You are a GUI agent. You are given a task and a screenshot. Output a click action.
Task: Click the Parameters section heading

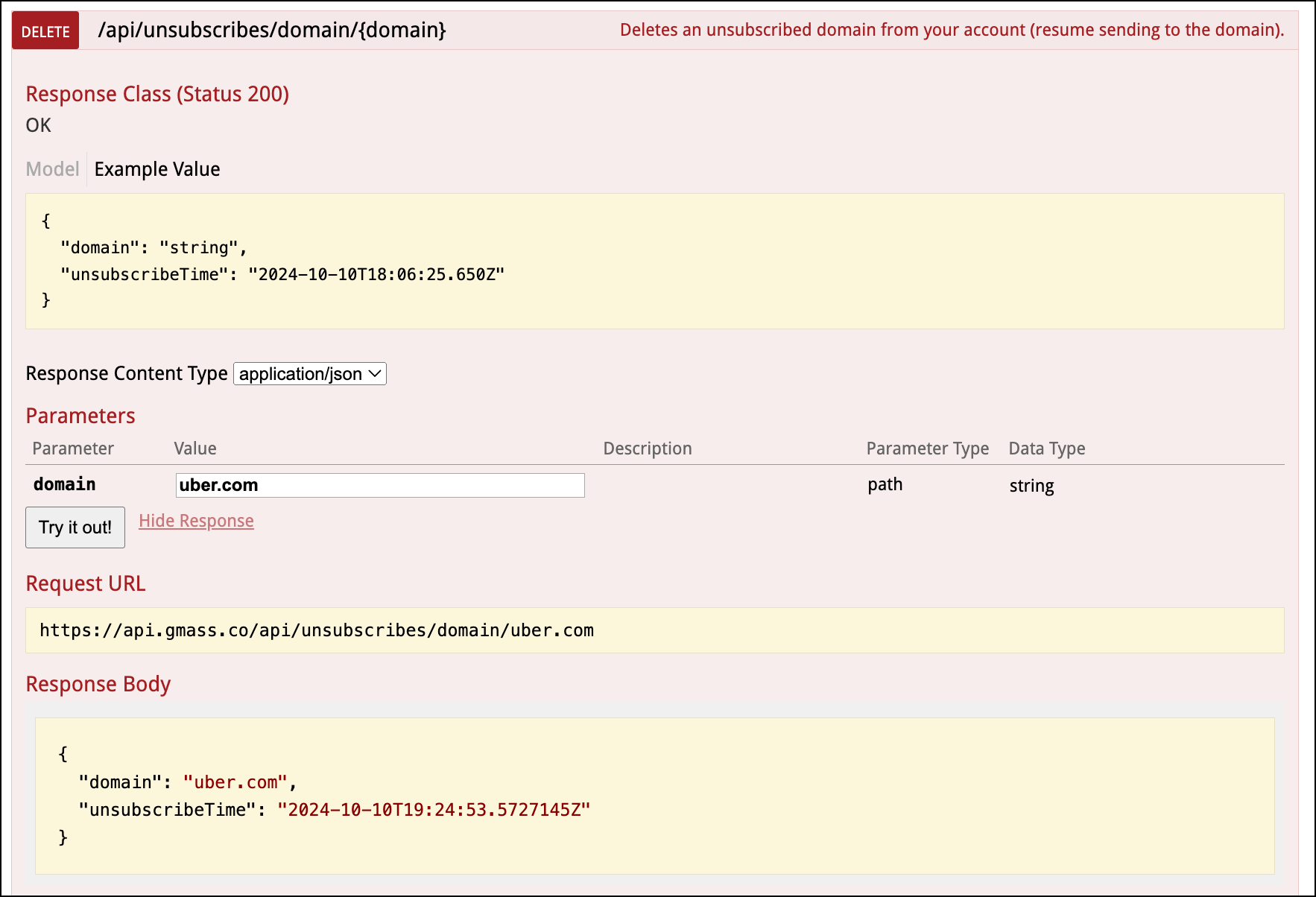coord(80,416)
